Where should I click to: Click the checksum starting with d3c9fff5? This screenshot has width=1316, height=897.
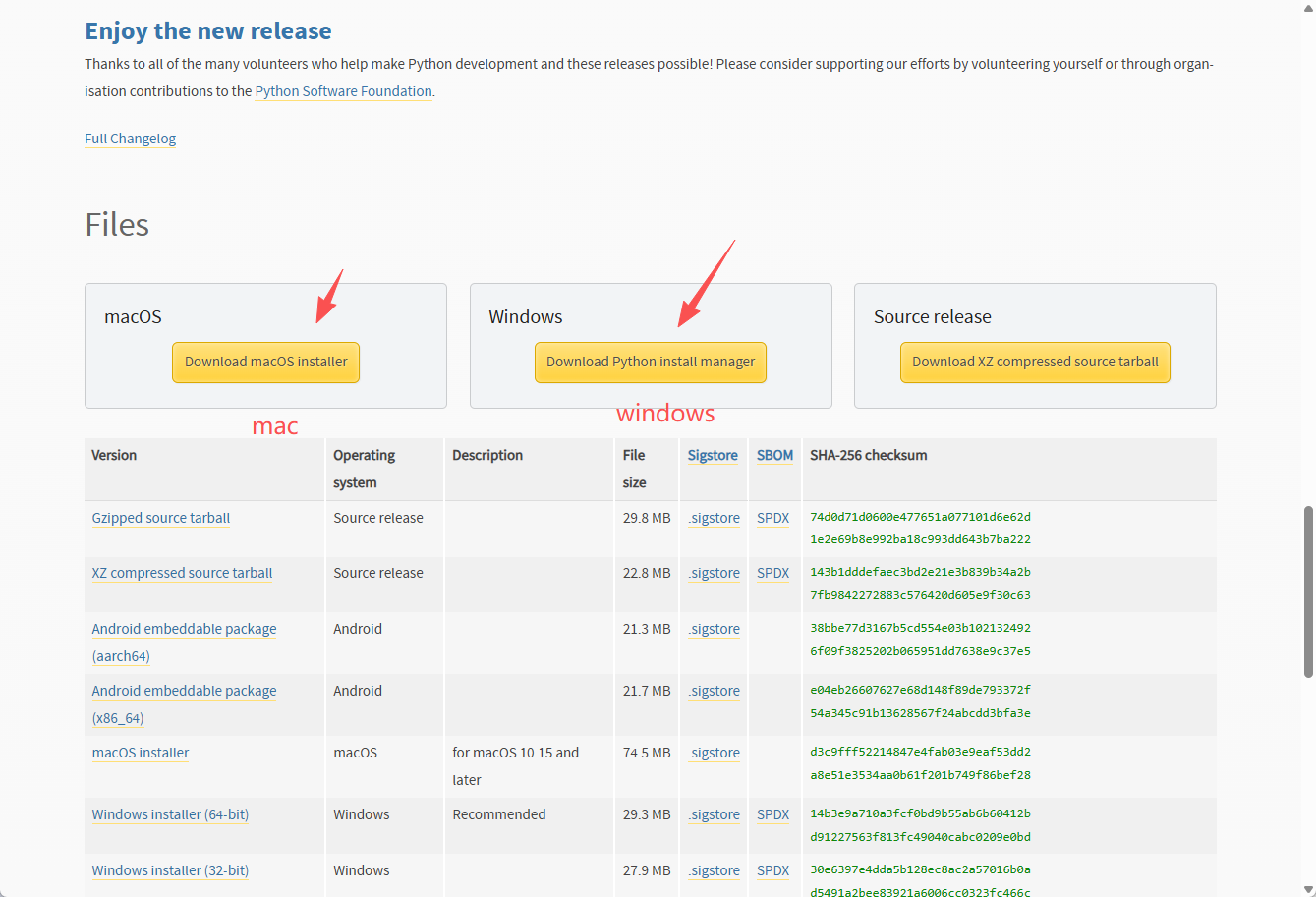click(x=920, y=763)
